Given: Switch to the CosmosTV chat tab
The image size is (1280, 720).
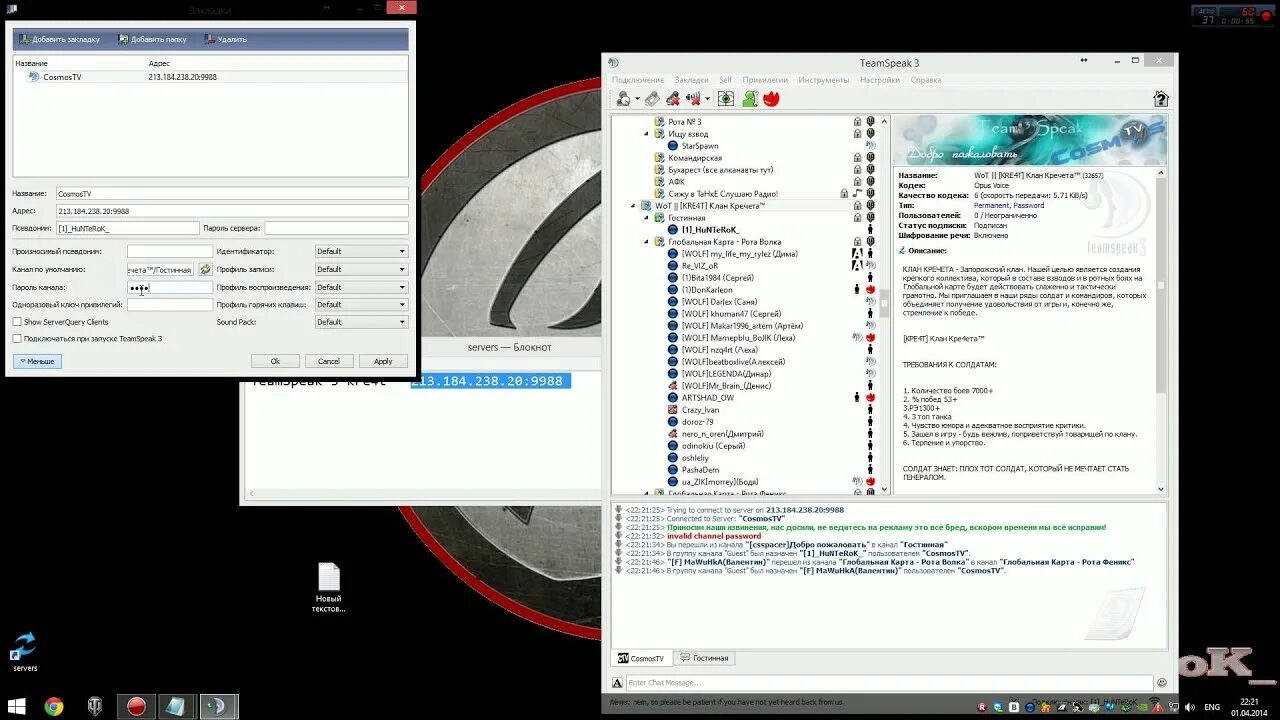Looking at the screenshot, I should tap(640, 658).
